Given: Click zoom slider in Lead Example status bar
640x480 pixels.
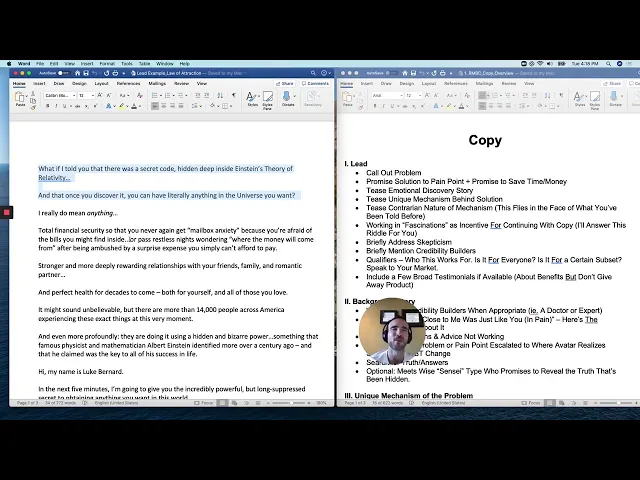Looking at the screenshot, I should tap(291, 403).
